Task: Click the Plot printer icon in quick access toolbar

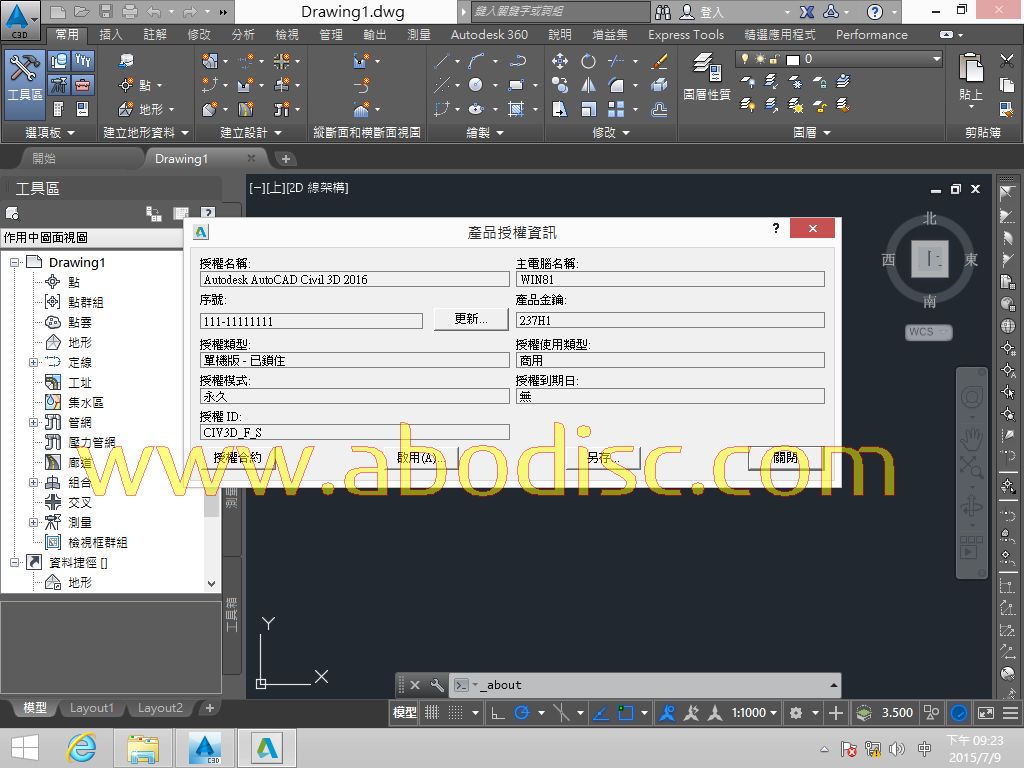Action: [130, 11]
